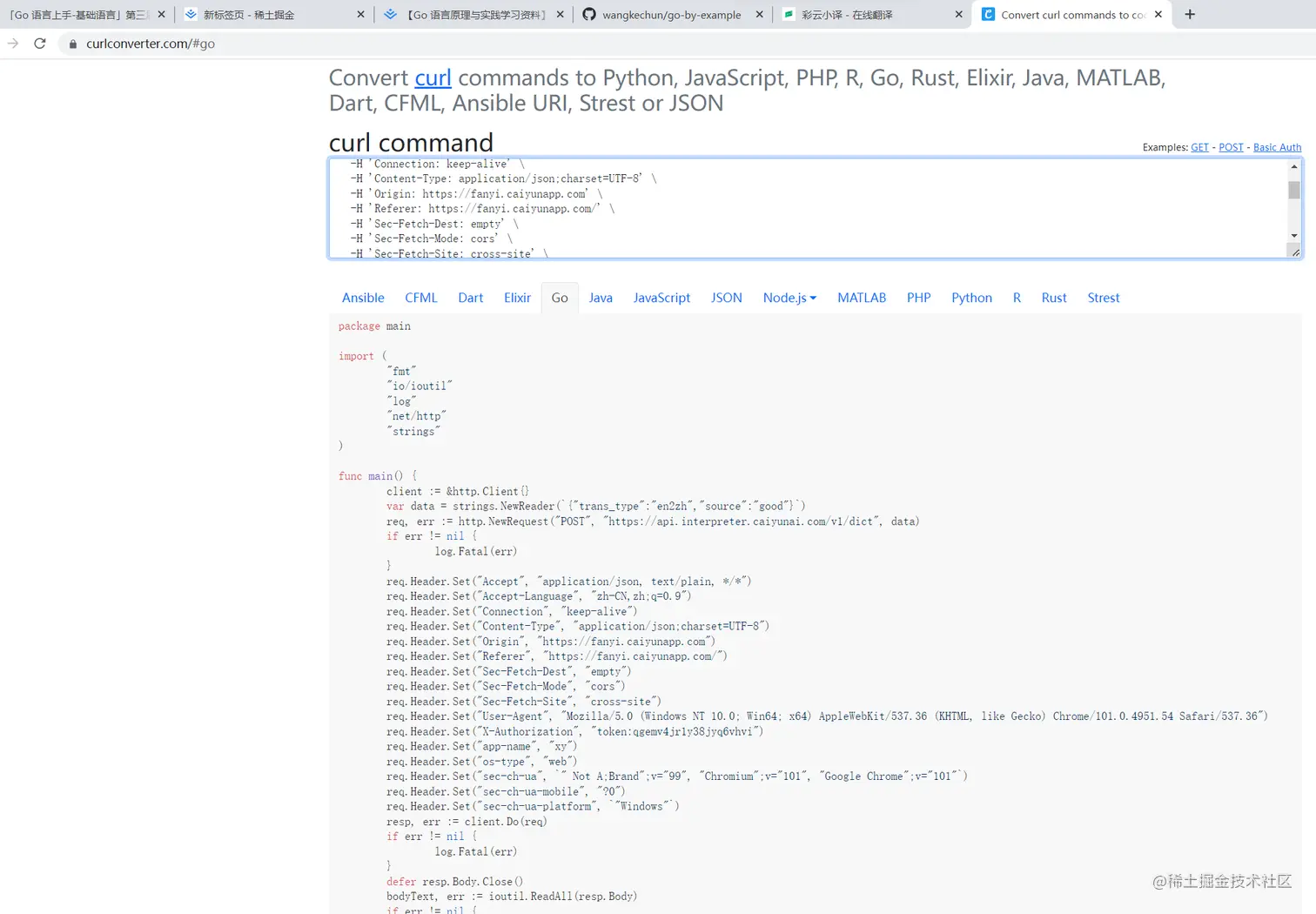This screenshot has height=914, width=1316.
Task: Click the "resp, err := client.Do(req)" line
Action: 467,822
